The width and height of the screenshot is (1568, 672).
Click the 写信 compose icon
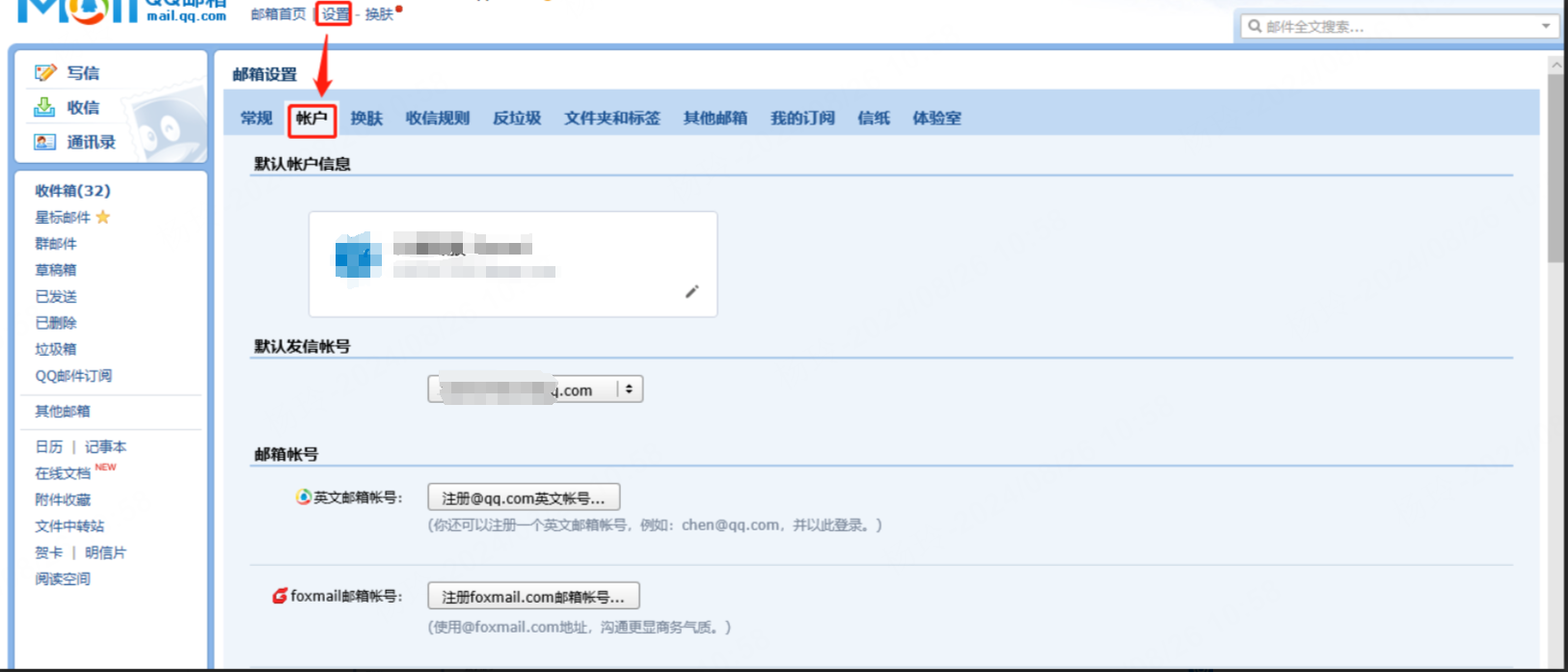45,72
